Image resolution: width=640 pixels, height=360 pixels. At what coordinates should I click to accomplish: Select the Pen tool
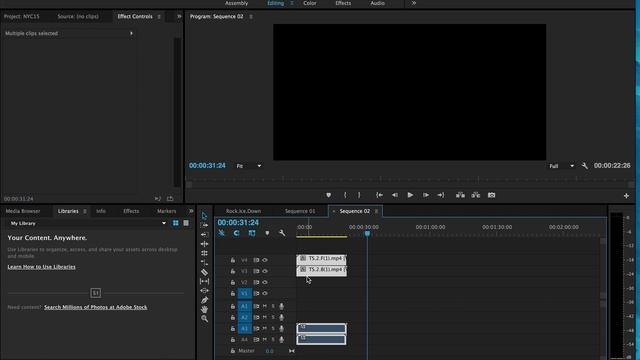pos(204,300)
